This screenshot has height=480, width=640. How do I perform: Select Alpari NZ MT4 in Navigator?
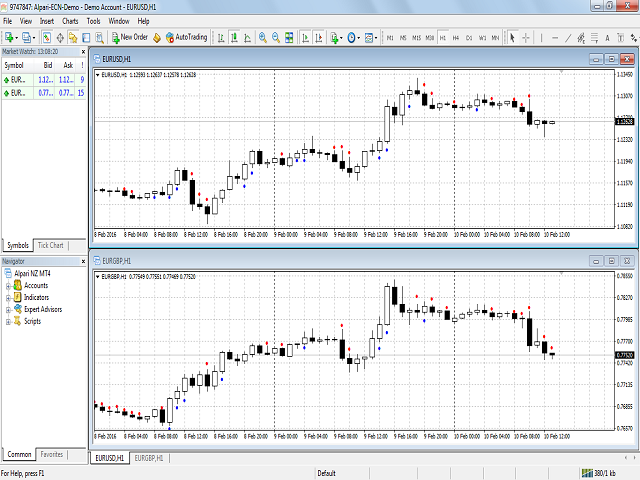coord(27,273)
